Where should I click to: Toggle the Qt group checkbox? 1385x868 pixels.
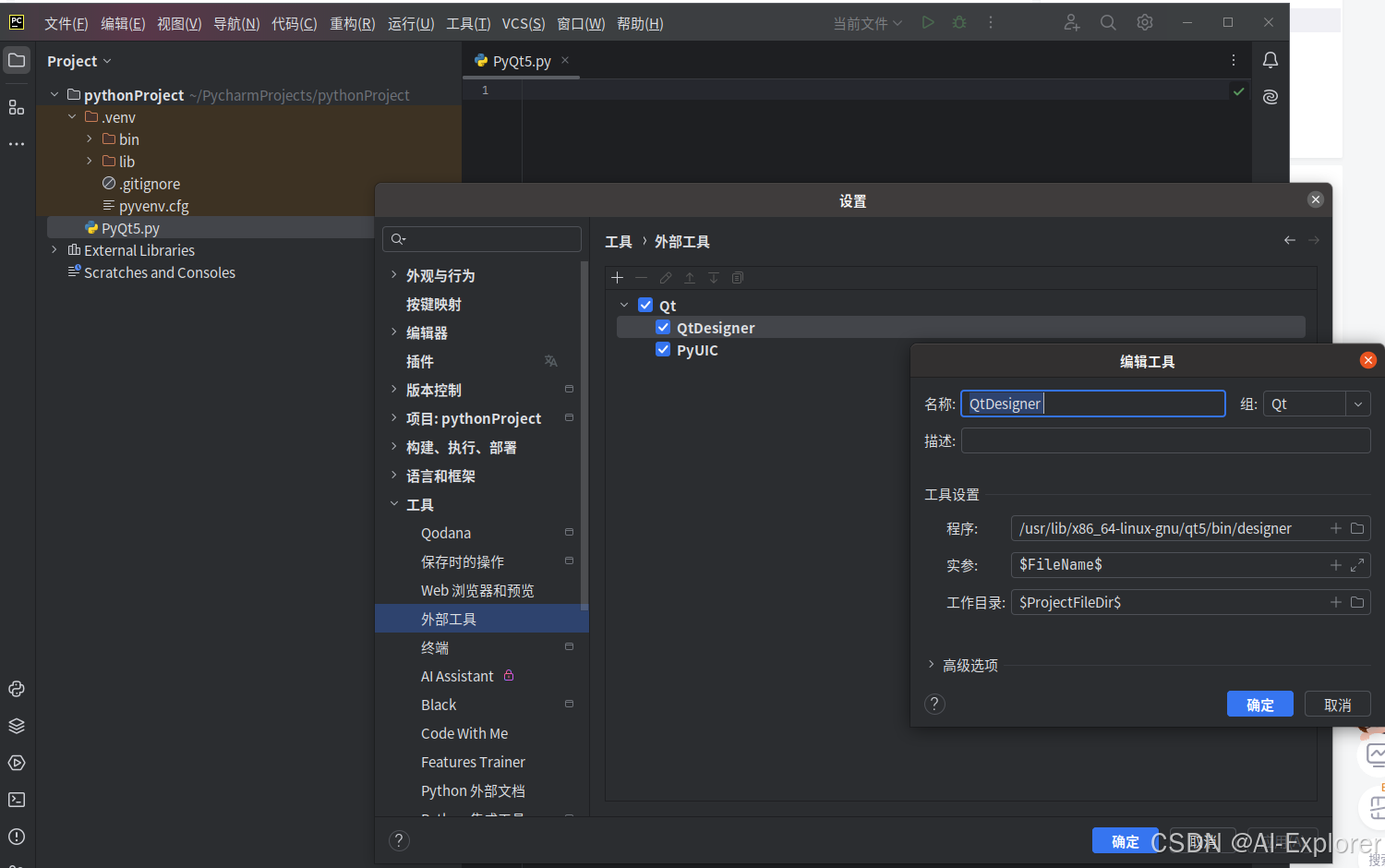[645, 305]
